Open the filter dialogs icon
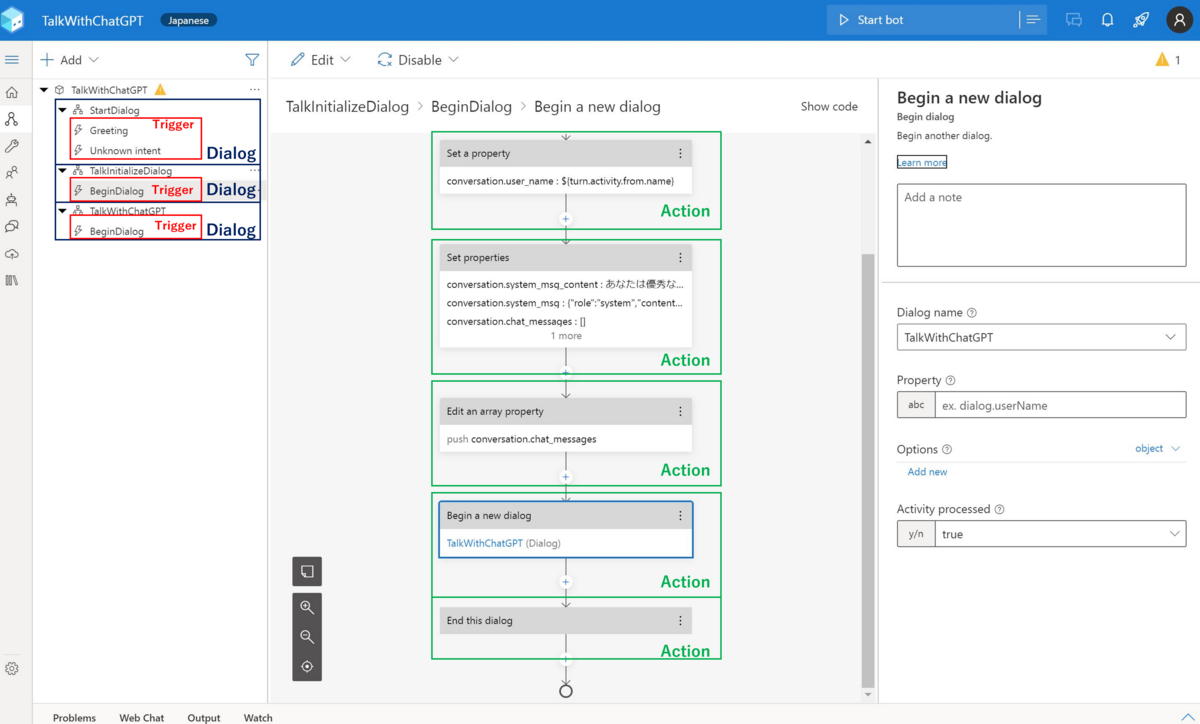 tap(252, 60)
